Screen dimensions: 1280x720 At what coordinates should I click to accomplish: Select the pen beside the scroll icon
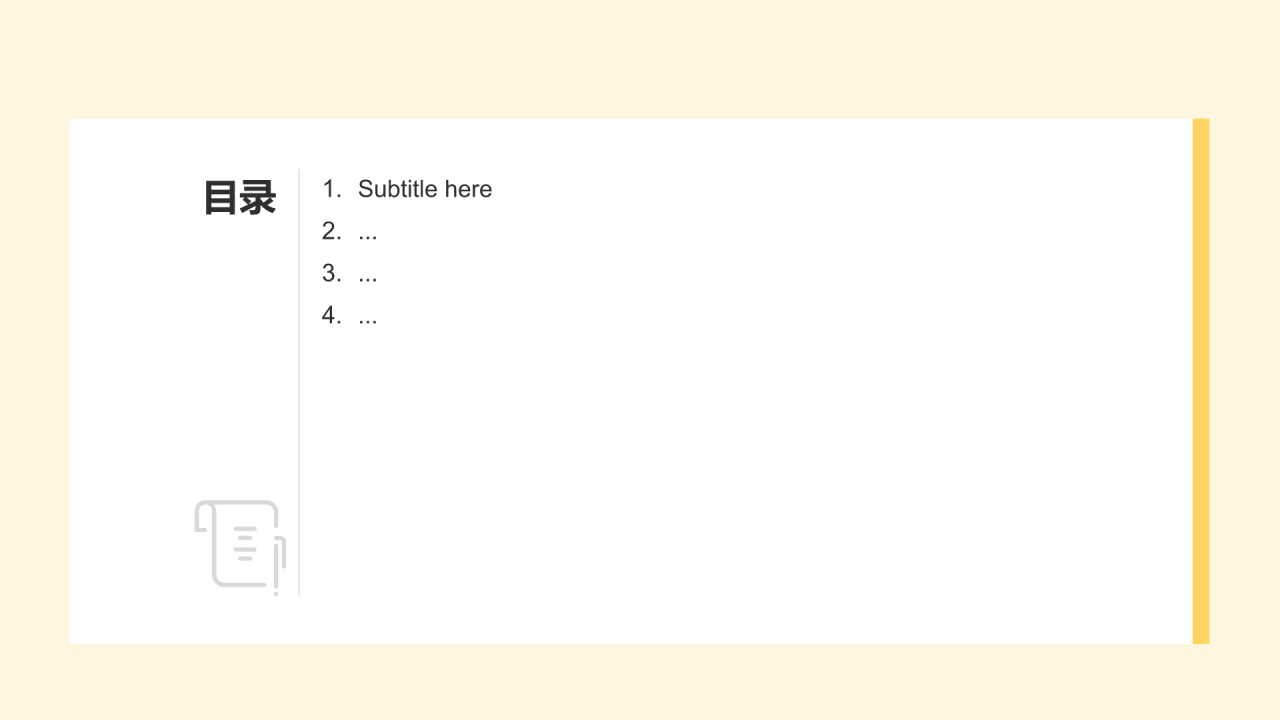pos(280,566)
